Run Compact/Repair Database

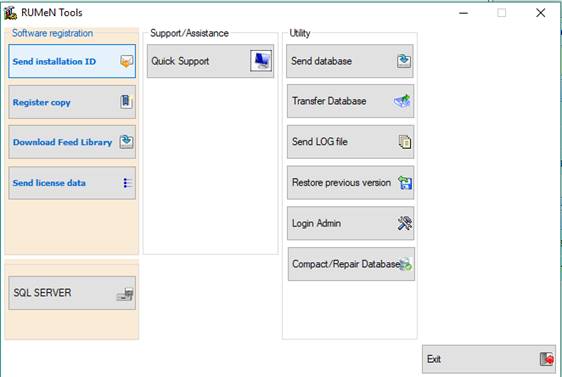coord(351,264)
